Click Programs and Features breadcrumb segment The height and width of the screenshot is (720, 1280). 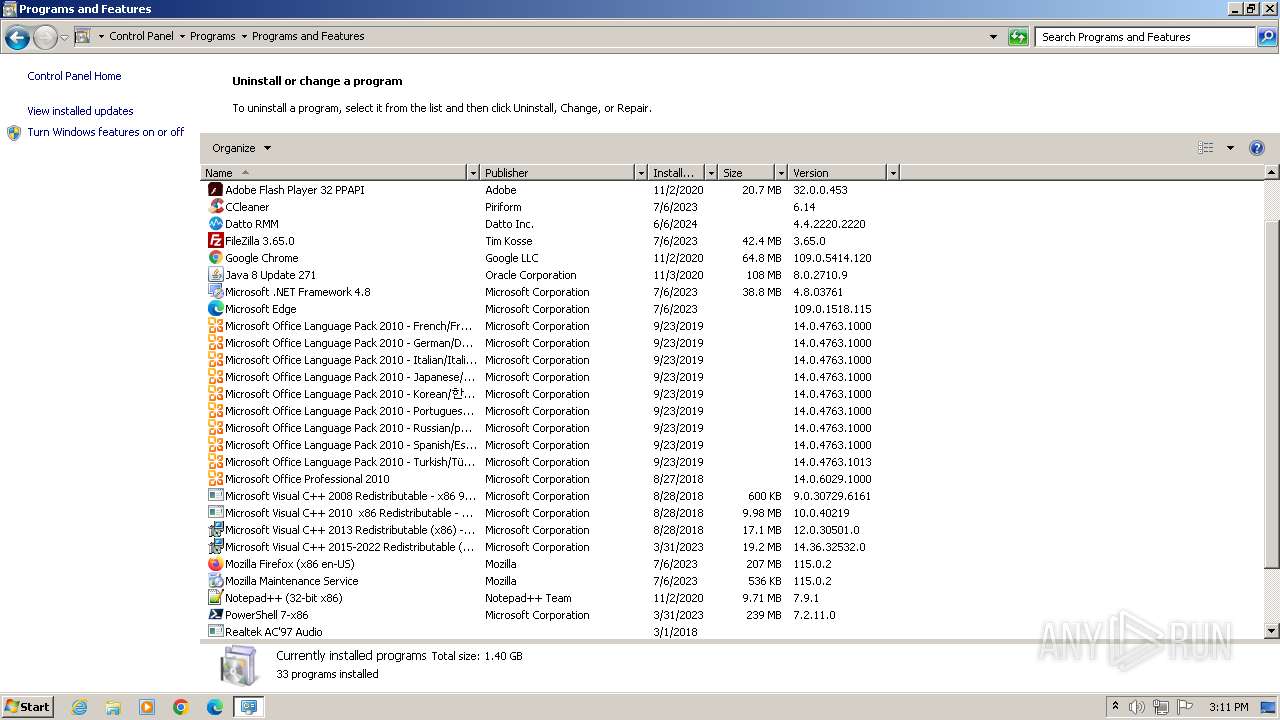(308, 36)
